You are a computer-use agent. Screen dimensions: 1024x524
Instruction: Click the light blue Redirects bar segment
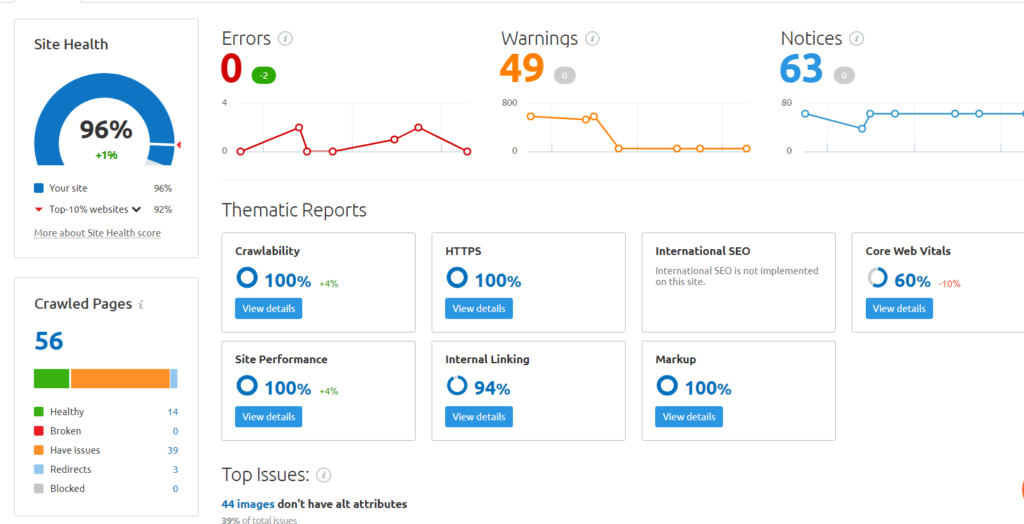[x=174, y=378]
